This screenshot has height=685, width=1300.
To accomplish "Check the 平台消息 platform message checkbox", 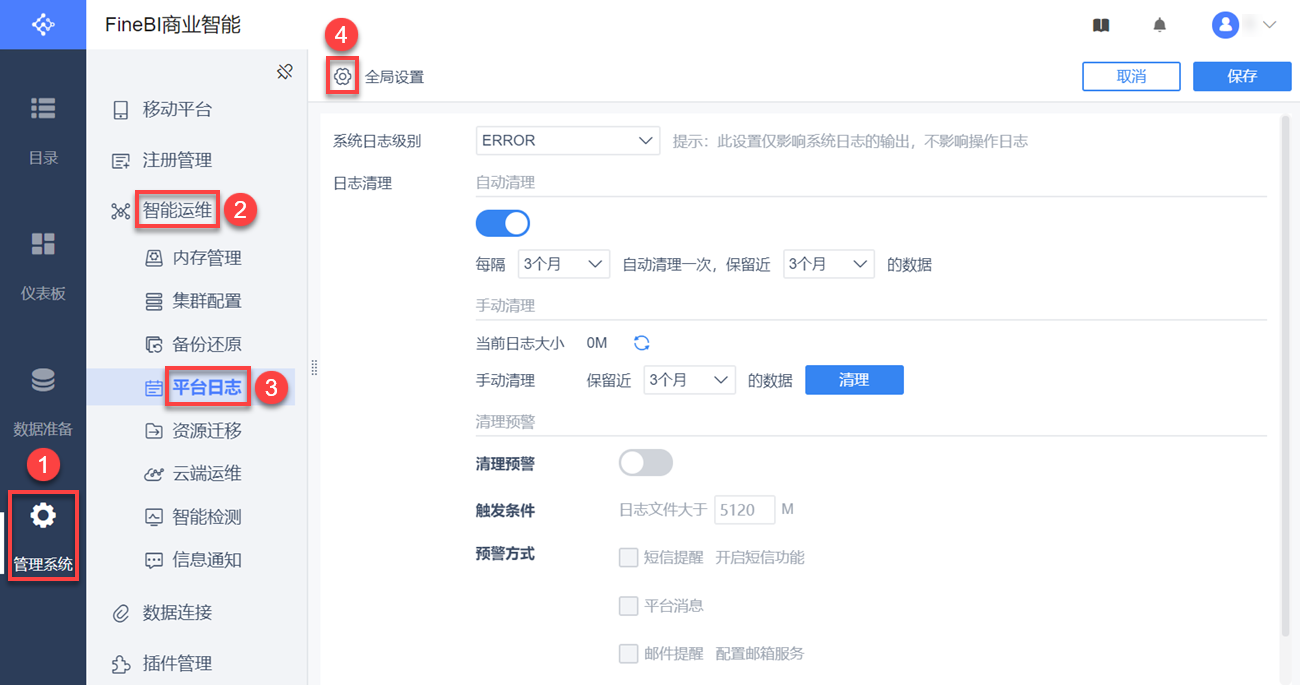I will pos(628,605).
